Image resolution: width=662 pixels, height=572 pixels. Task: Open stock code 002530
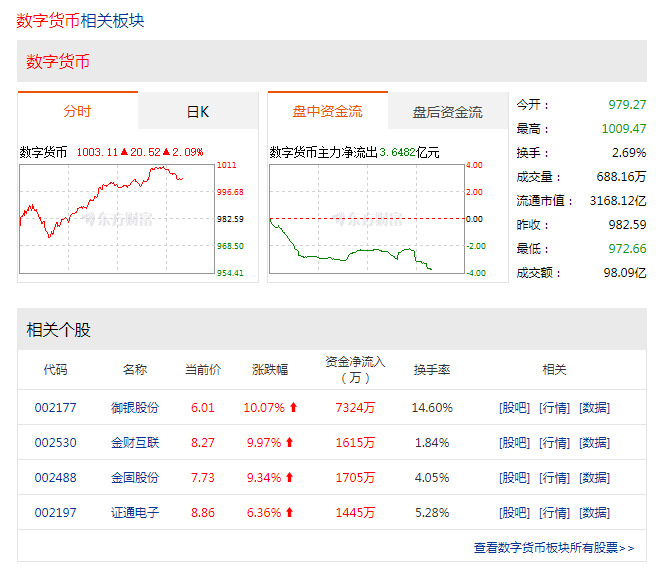point(56,442)
